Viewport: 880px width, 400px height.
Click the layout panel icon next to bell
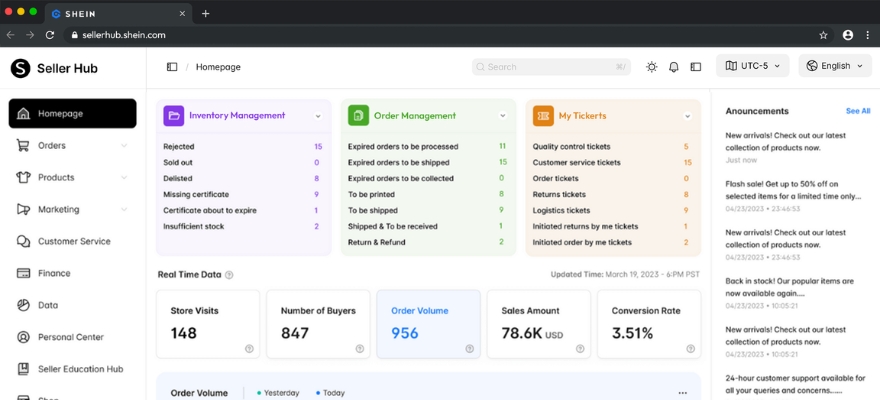(696, 67)
